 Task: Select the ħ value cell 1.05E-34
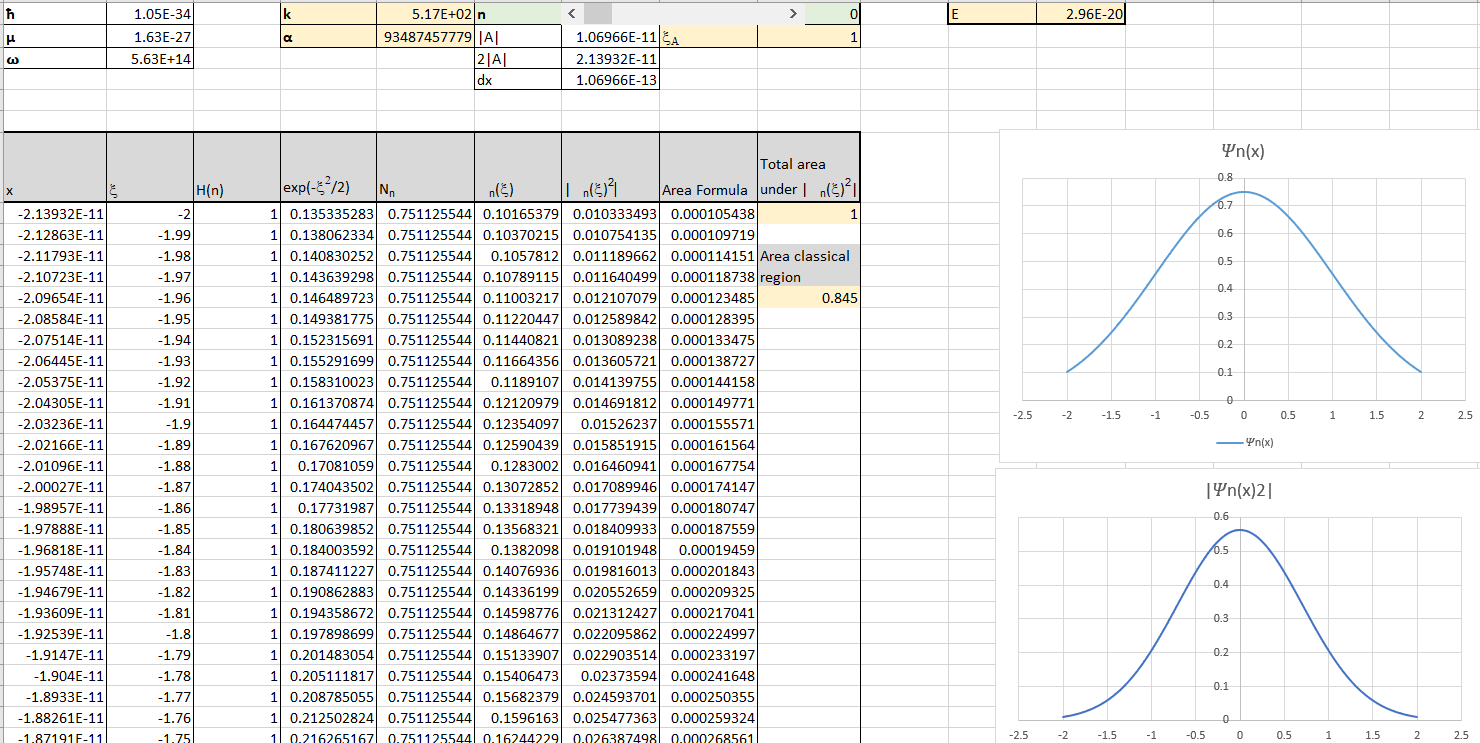tap(150, 14)
